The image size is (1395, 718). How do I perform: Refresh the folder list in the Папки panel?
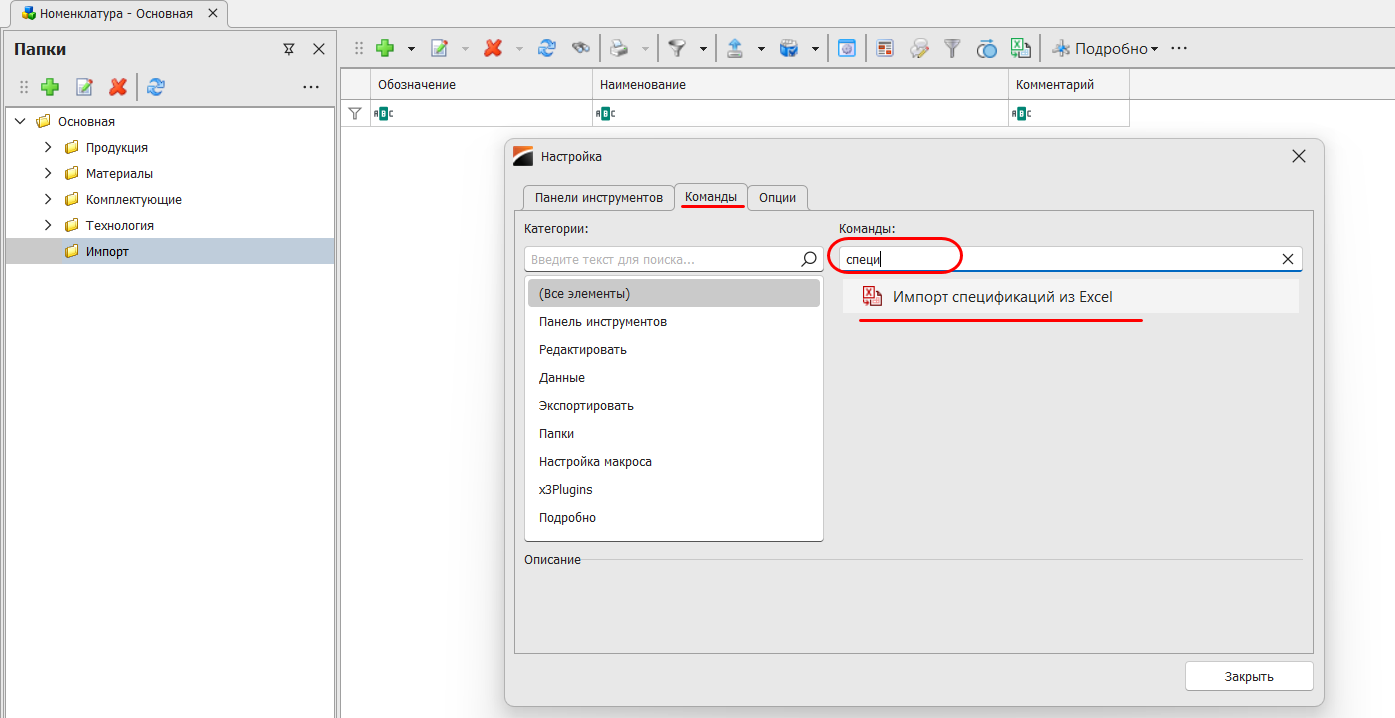pos(155,87)
